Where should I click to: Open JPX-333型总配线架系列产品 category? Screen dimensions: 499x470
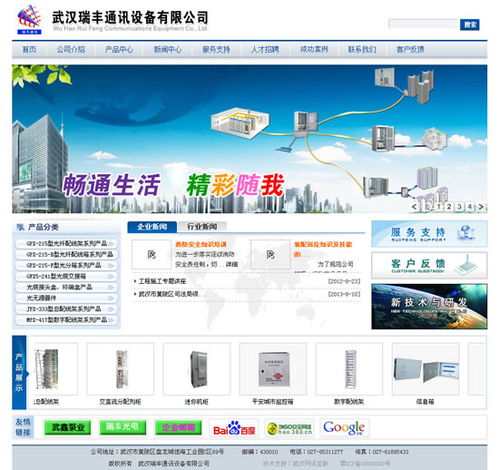click(67, 309)
